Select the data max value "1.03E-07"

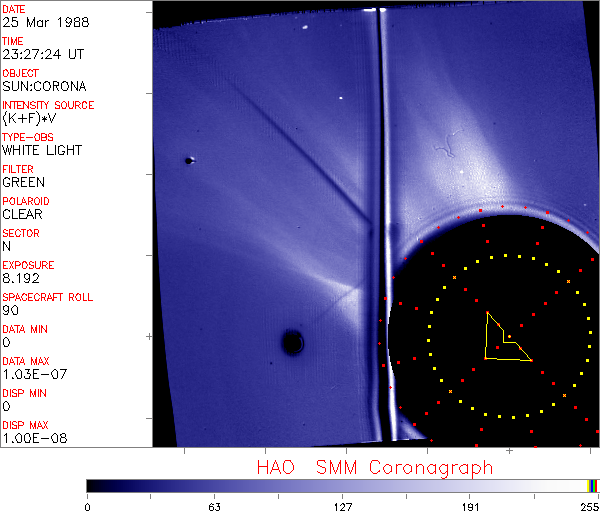coord(29,374)
